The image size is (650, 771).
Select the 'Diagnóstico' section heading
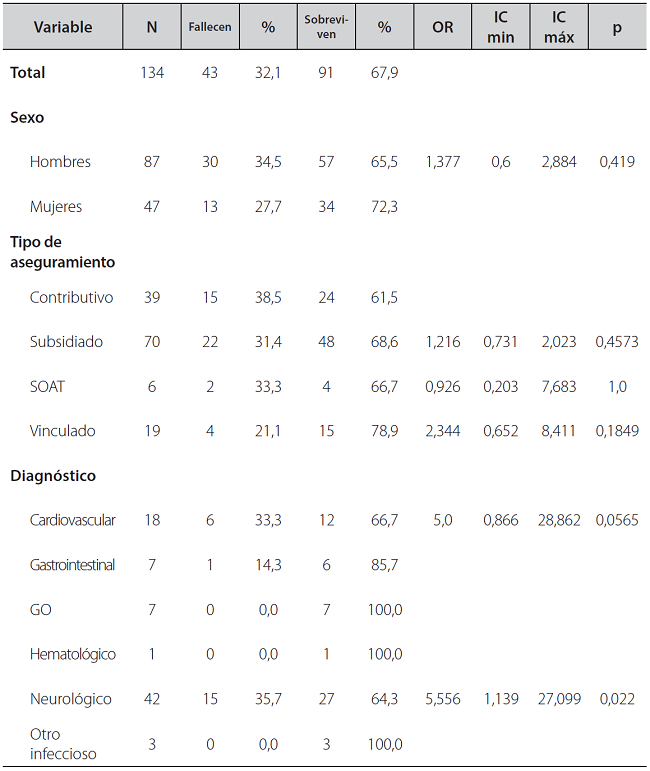tap(53, 476)
